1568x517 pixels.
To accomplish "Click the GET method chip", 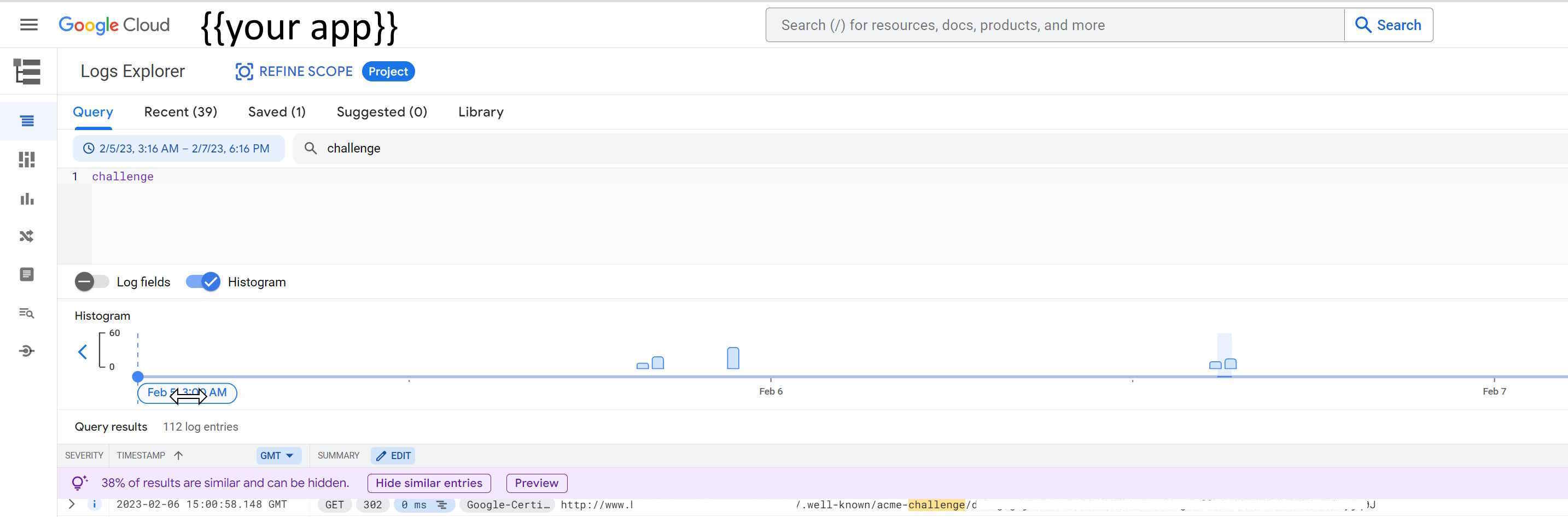I will pos(334,505).
